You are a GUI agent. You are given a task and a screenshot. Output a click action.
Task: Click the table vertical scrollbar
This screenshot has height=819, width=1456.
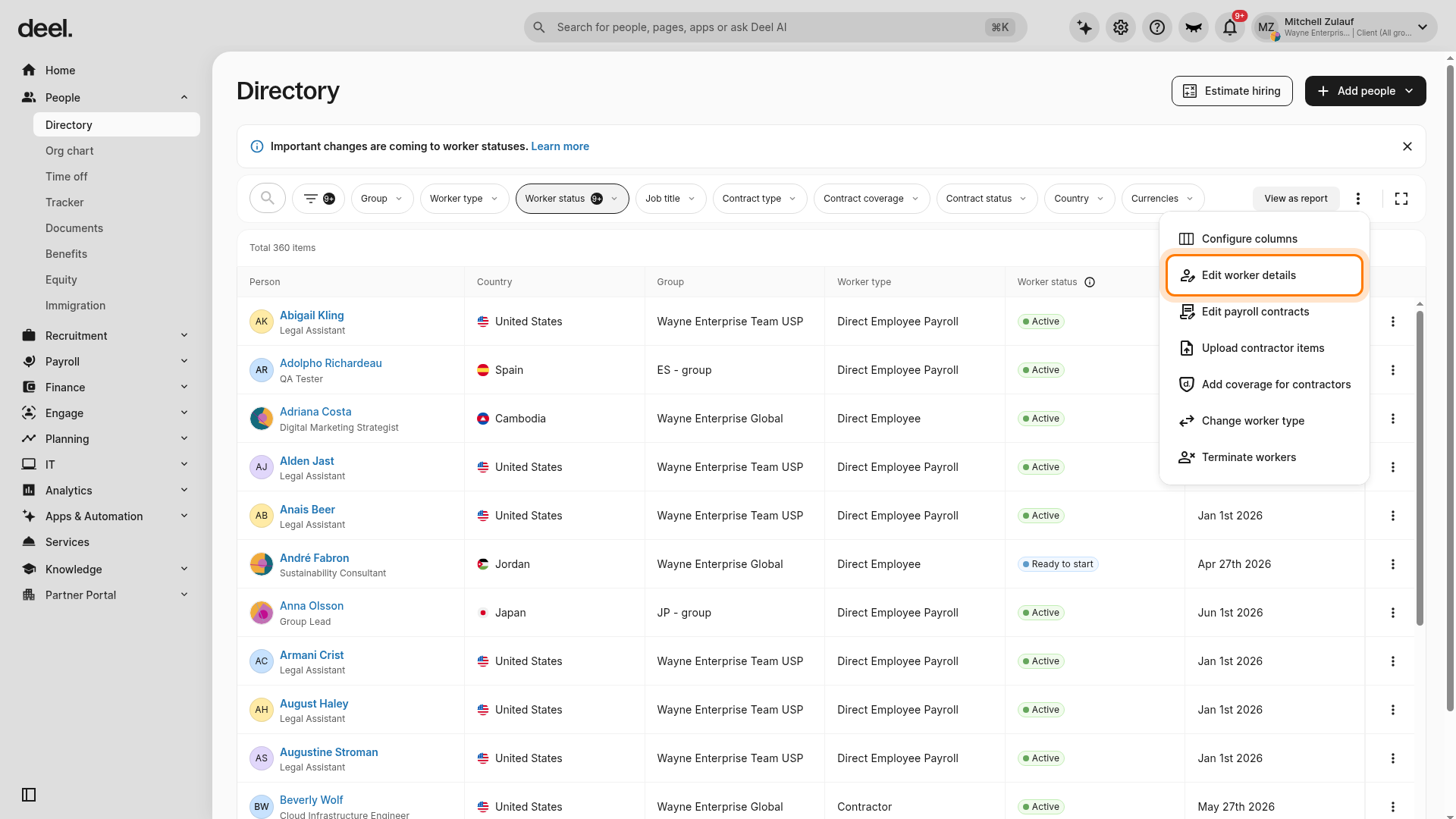coord(1420,468)
